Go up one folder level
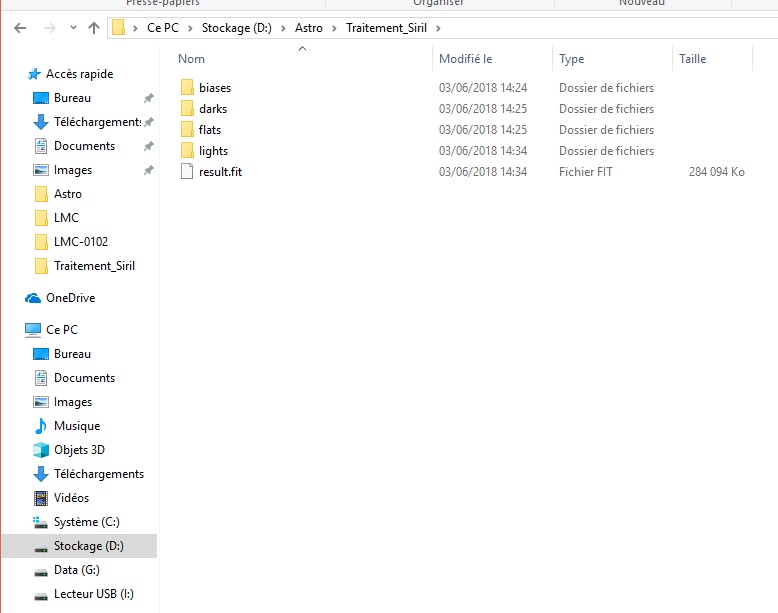Screen dimensions: 778x613 [94, 28]
